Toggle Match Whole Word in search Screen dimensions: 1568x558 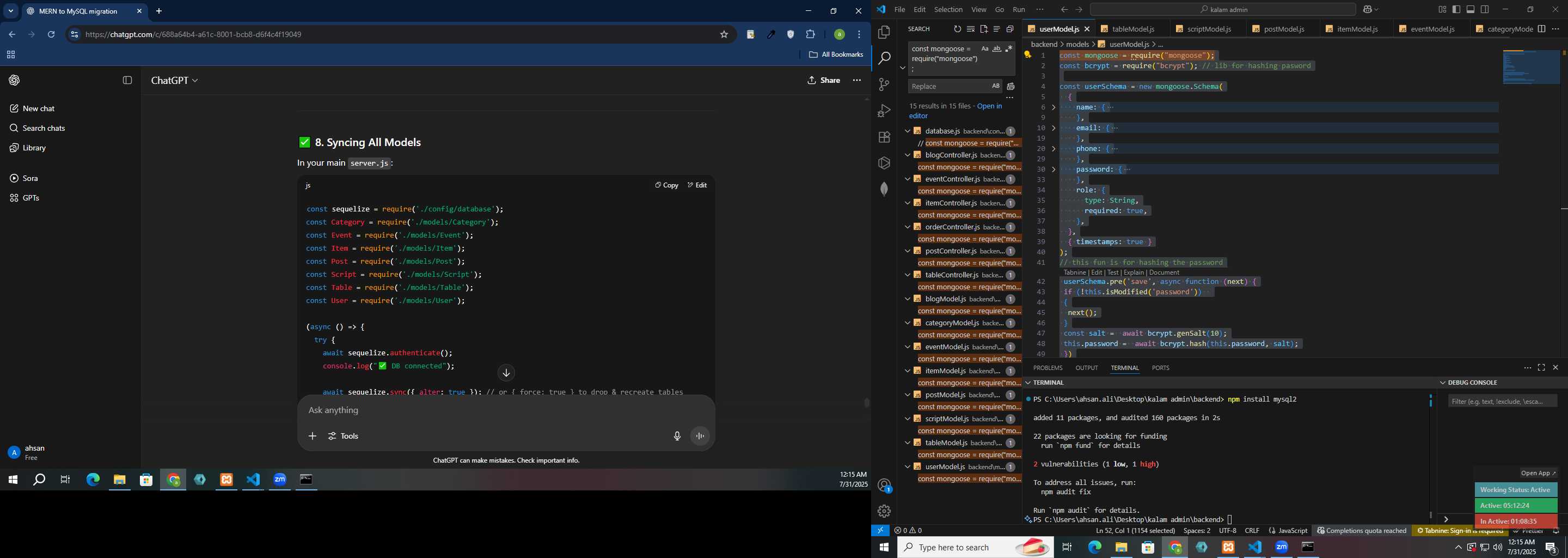tap(996, 50)
